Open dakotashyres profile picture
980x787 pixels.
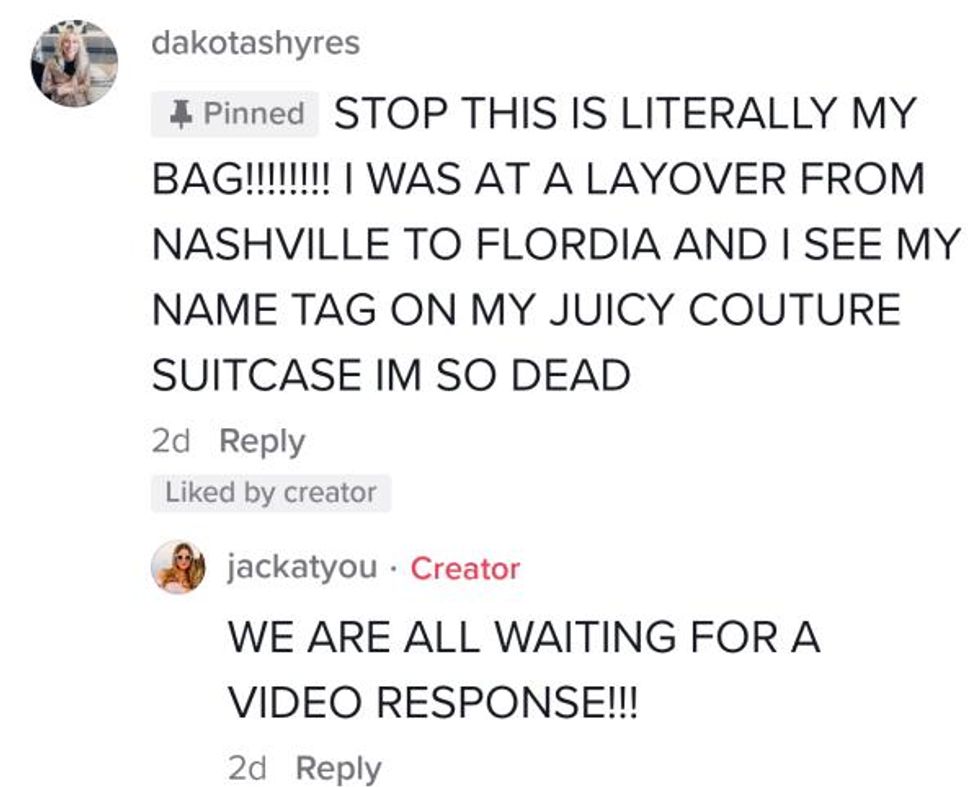pyautogui.click(x=74, y=63)
